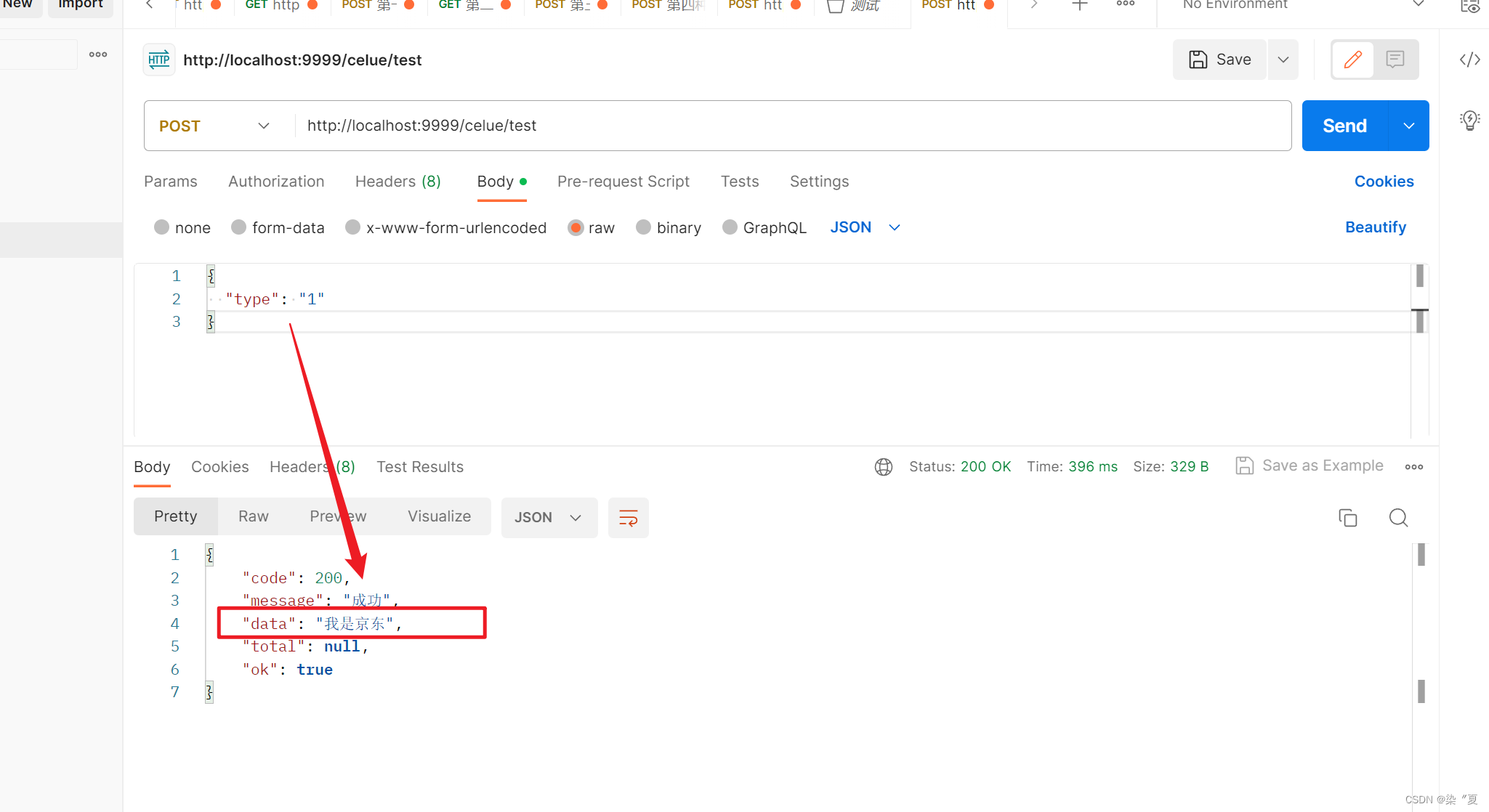Screen dimensions: 1489x812
Task: Choose the binary body type
Action: pyautogui.click(x=643, y=227)
